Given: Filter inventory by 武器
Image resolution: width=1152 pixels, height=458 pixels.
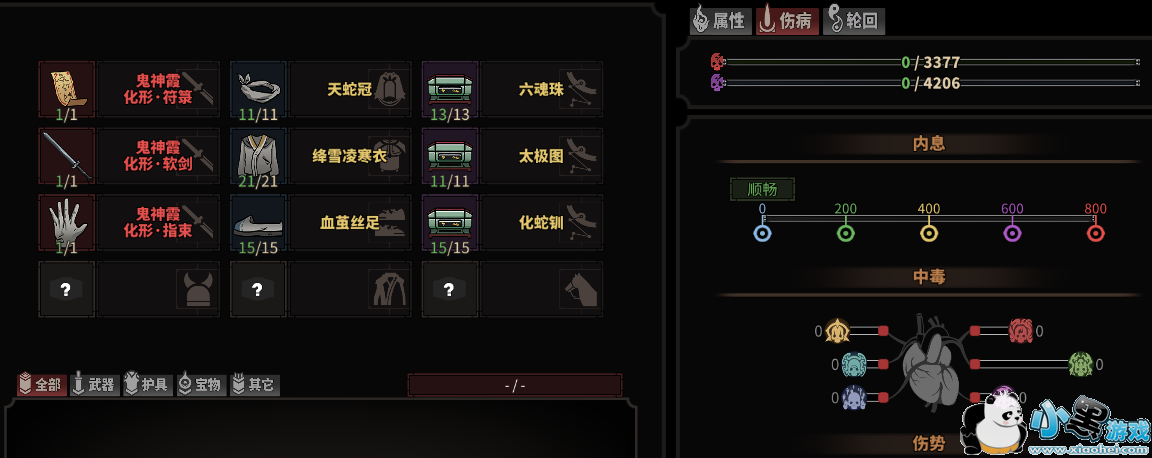Looking at the screenshot, I should [x=95, y=384].
